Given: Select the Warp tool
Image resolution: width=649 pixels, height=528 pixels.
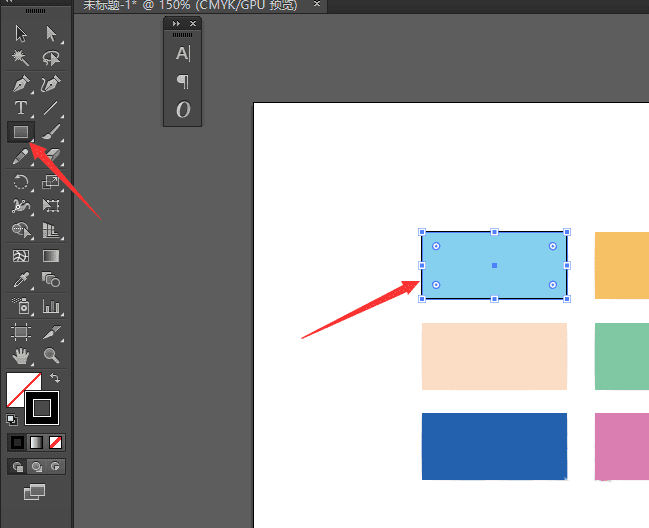Looking at the screenshot, I should [21, 206].
